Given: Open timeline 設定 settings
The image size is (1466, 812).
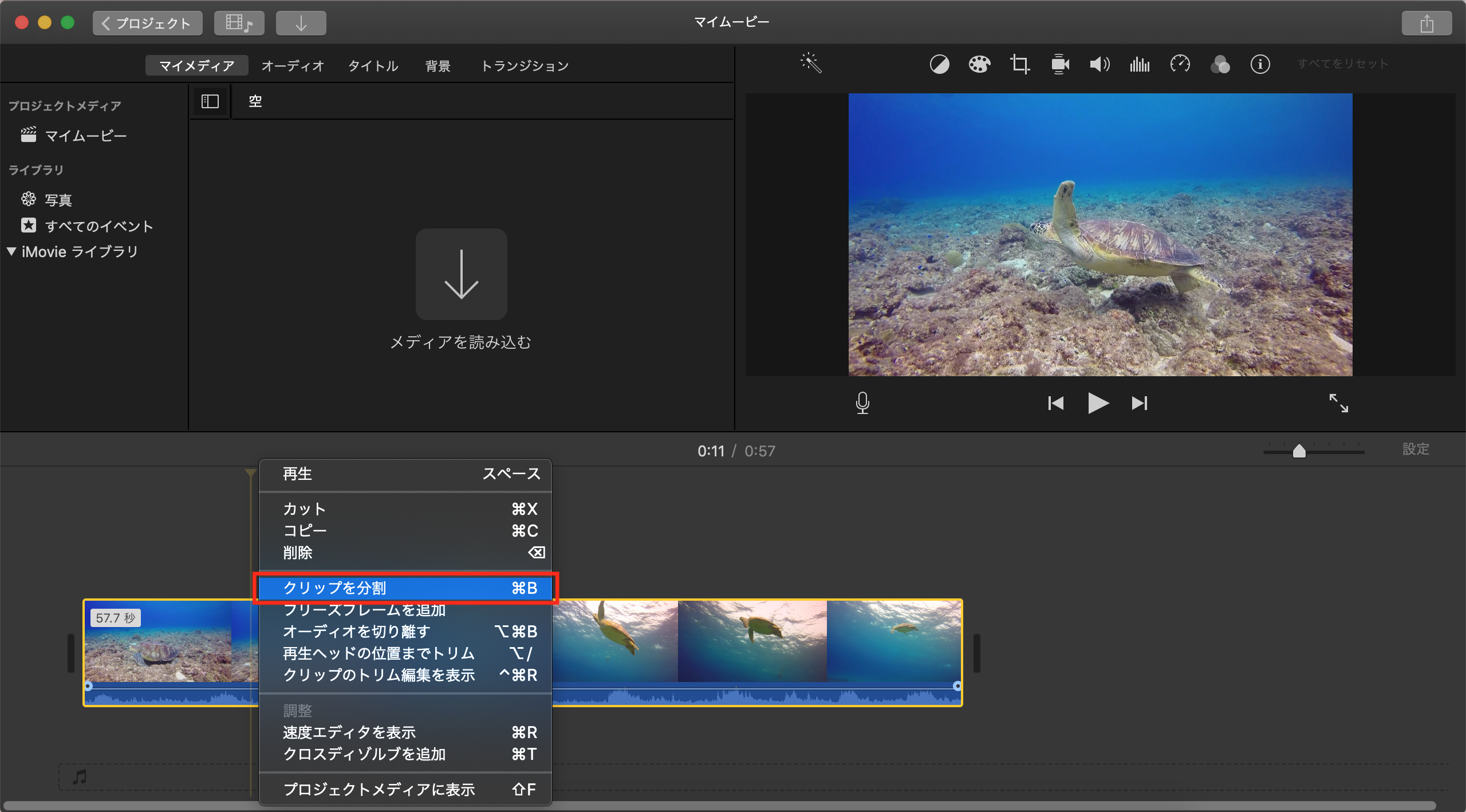Looking at the screenshot, I should click(x=1416, y=450).
